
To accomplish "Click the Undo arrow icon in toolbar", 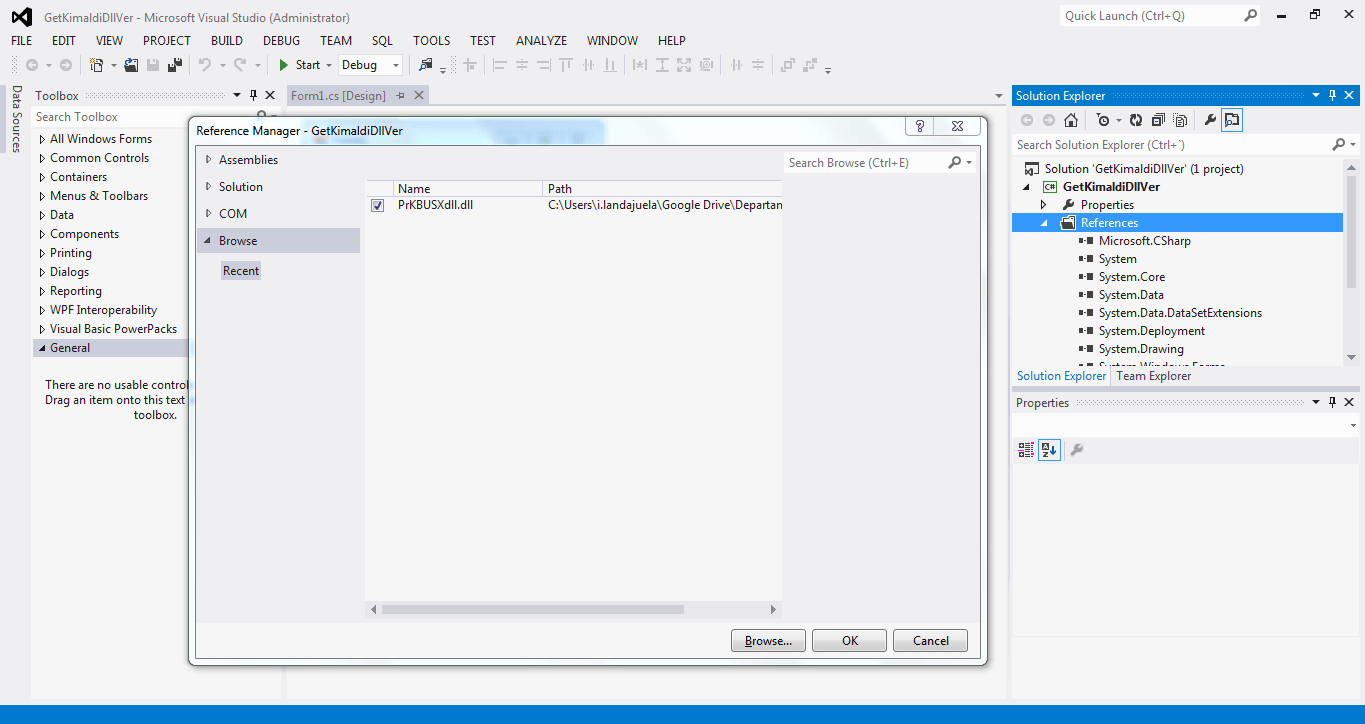I will [x=204, y=65].
